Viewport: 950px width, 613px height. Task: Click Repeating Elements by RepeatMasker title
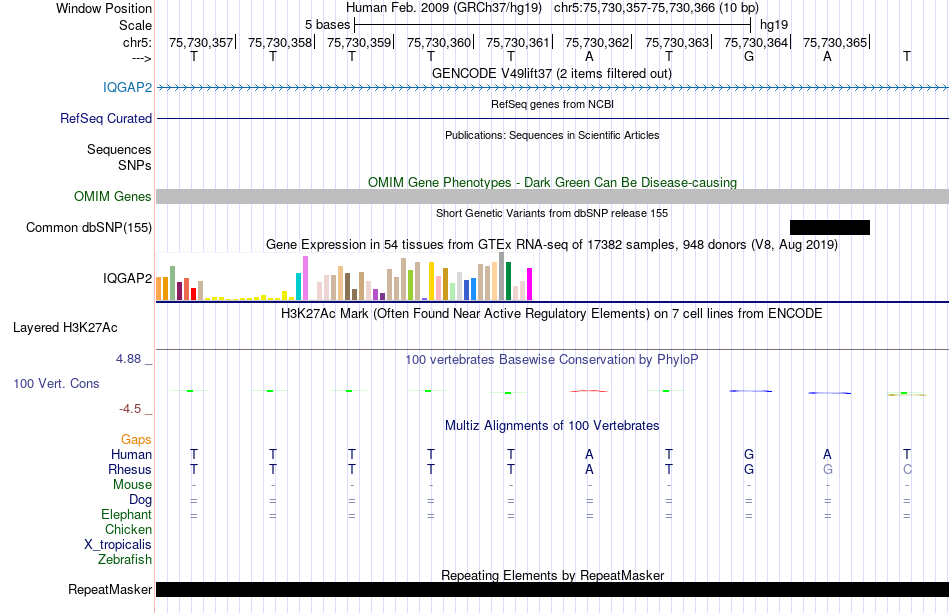(x=552, y=575)
